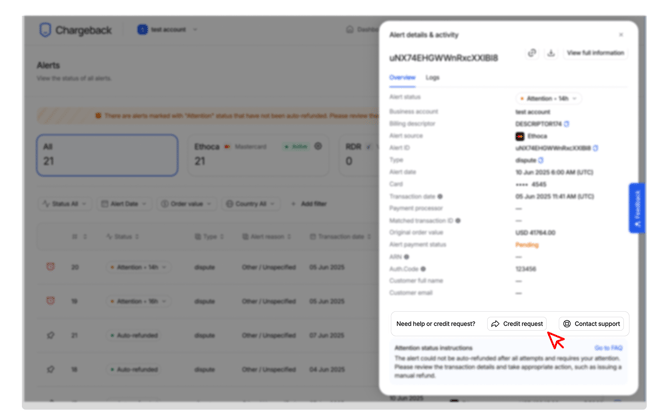670x418 pixels.
Task: Click the 123456 auth code value
Action: (526, 269)
